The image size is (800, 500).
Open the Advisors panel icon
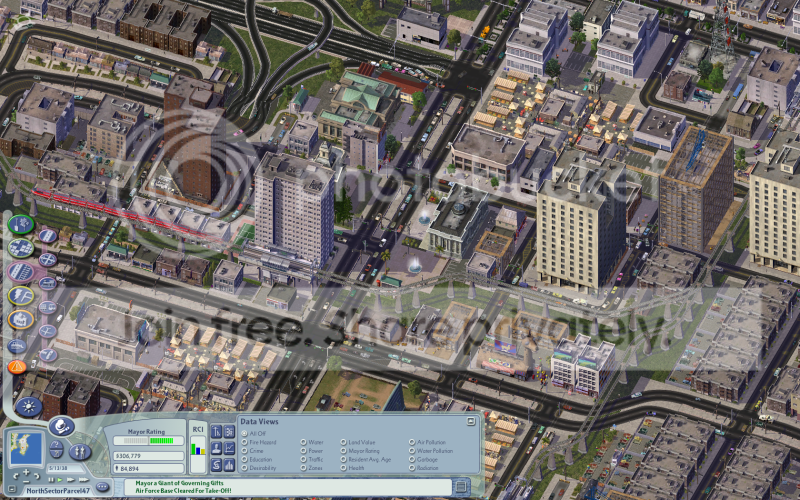(216, 448)
